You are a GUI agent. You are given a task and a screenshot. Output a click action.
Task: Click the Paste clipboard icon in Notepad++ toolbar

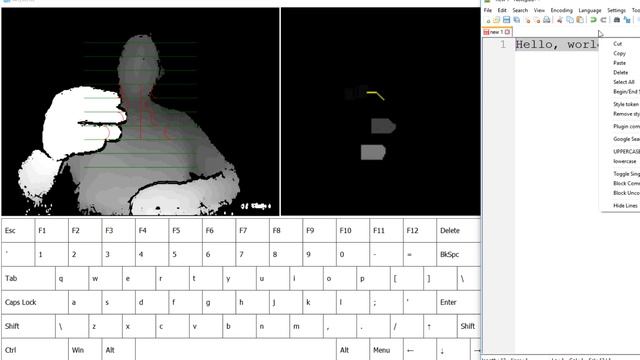click(580, 20)
